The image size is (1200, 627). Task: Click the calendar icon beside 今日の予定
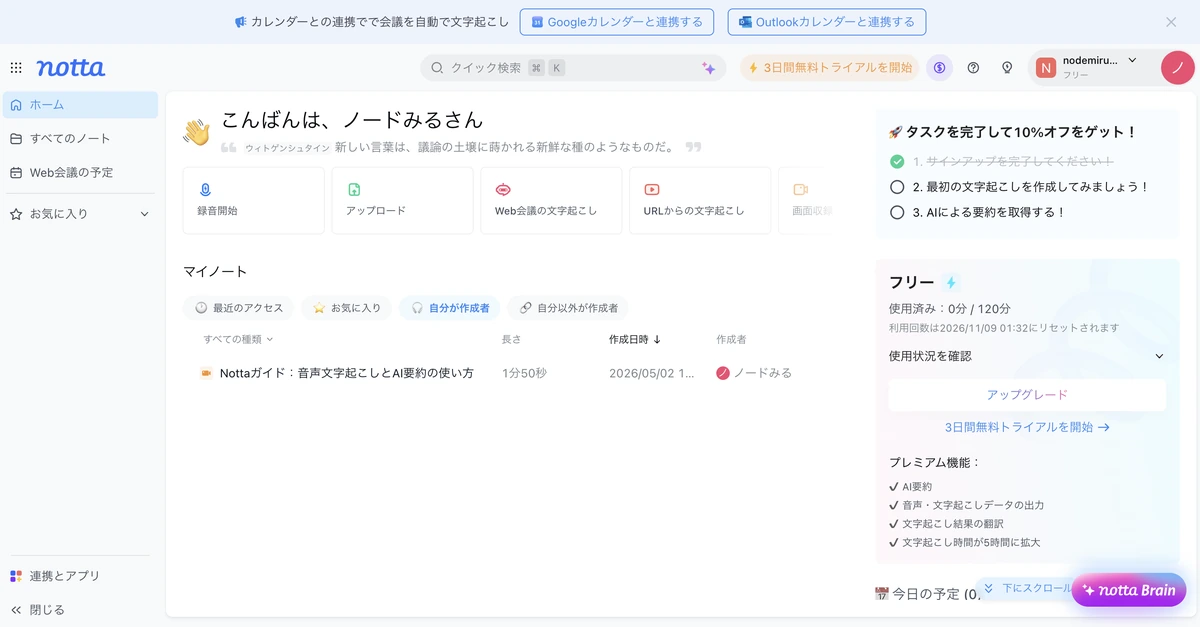point(882,594)
